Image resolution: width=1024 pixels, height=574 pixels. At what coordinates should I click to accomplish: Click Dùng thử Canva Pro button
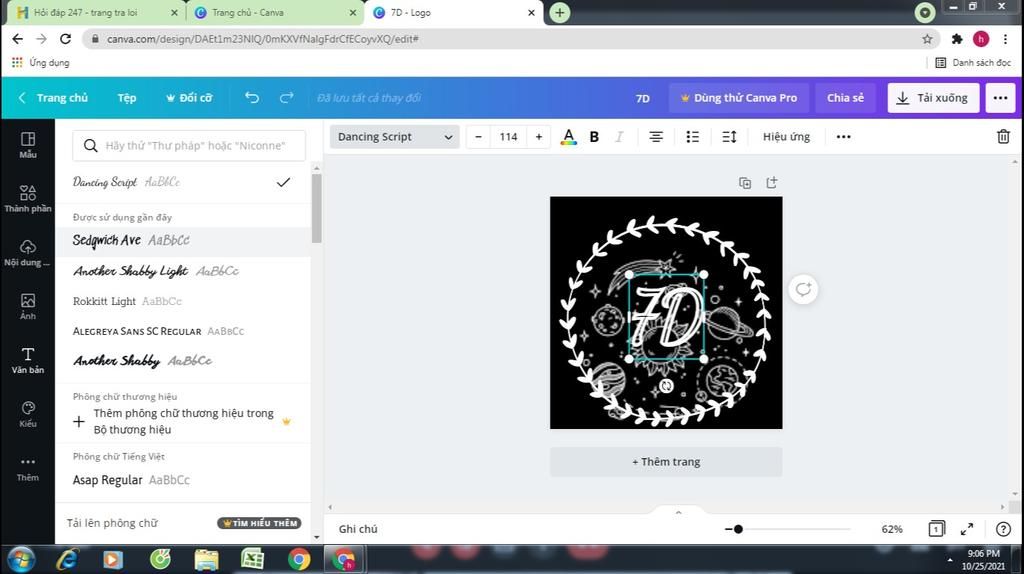click(739, 98)
